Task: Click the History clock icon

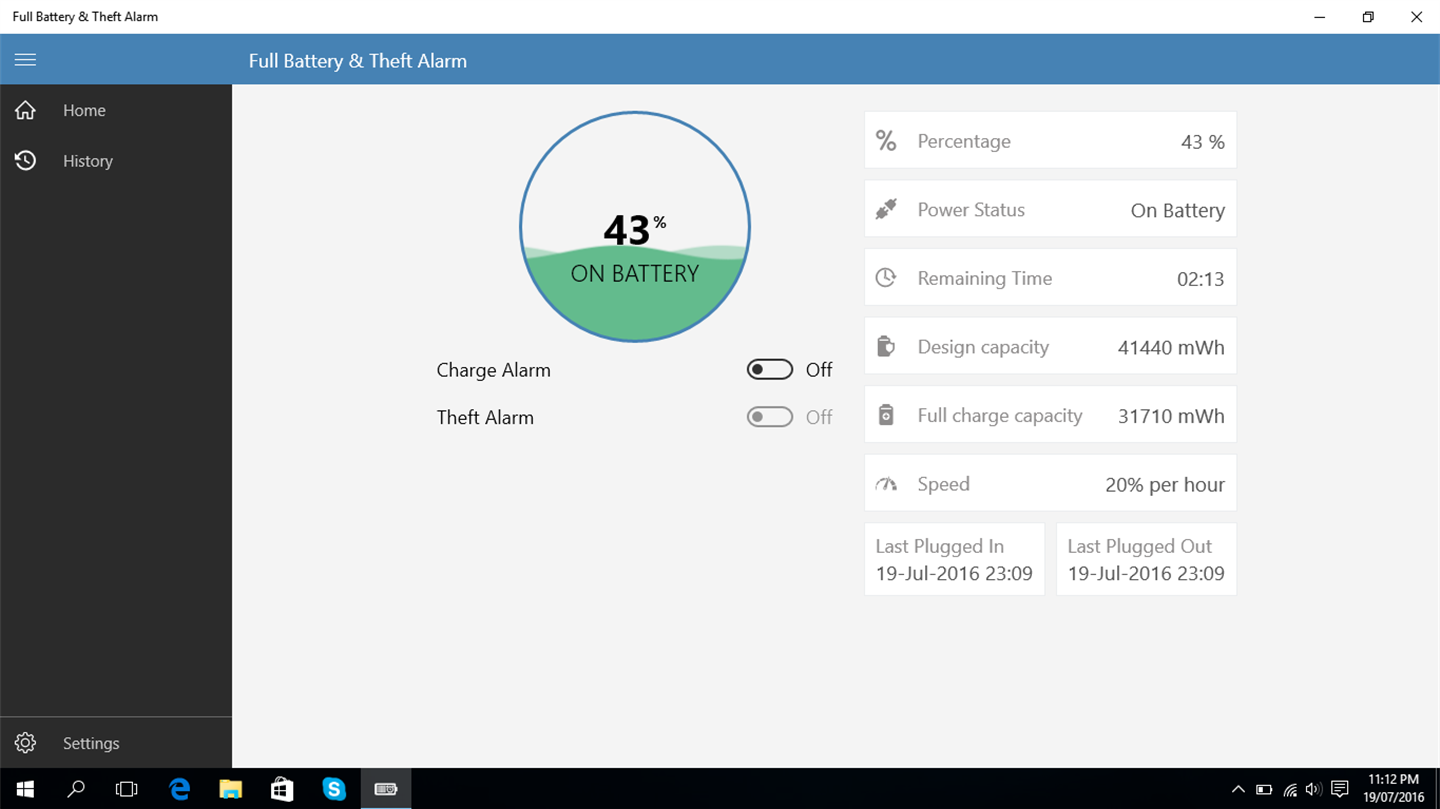Action: pos(25,160)
